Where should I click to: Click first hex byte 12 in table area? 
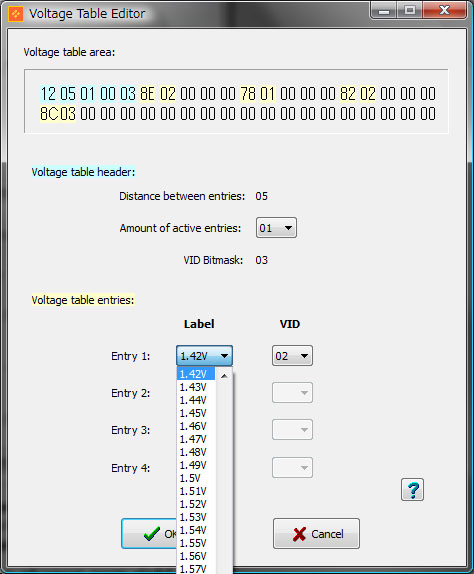(48, 94)
